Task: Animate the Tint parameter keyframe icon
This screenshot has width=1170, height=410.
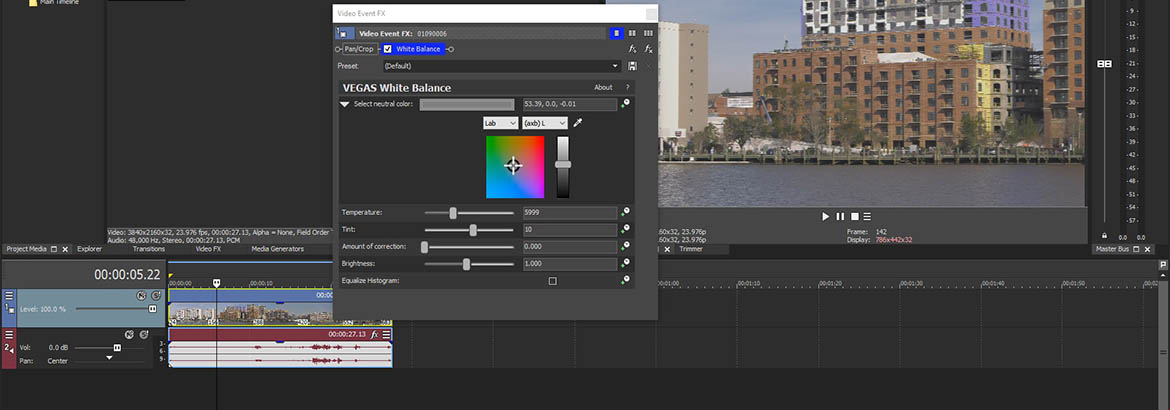Action: pyautogui.click(x=625, y=229)
